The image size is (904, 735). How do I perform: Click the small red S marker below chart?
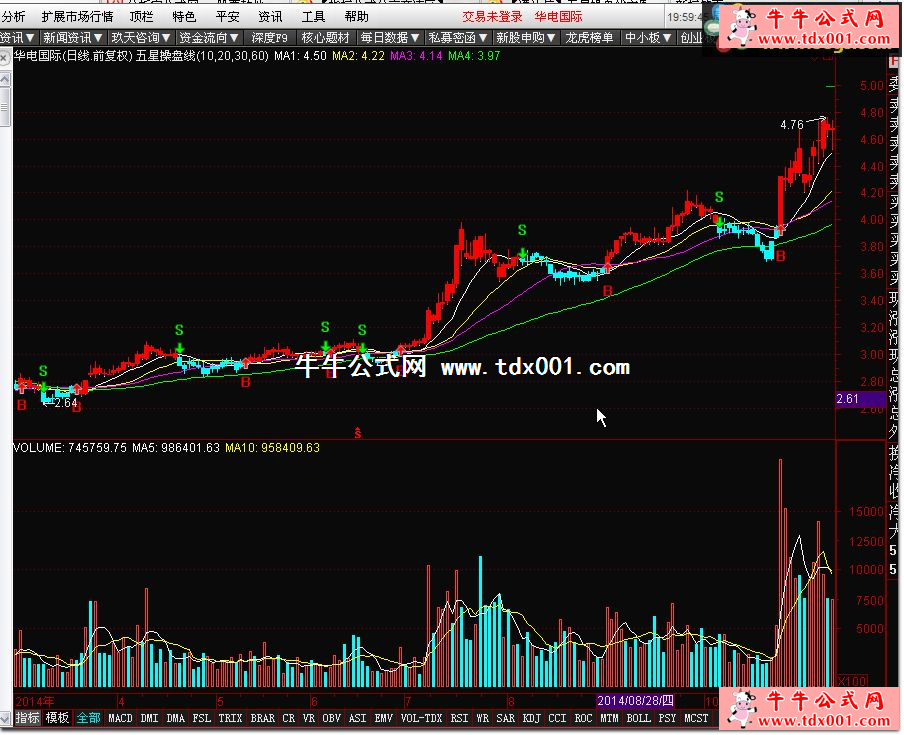tap(357, 432)
